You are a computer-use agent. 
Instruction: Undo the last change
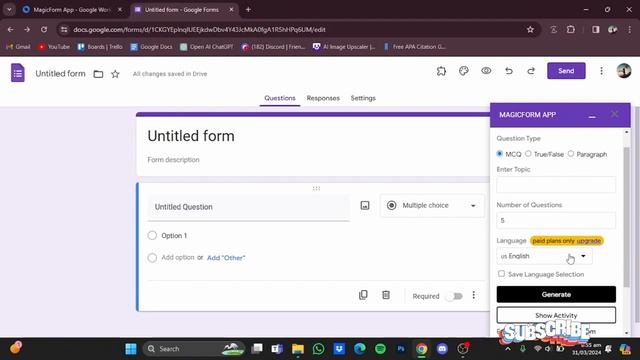[x=509, y=71]
